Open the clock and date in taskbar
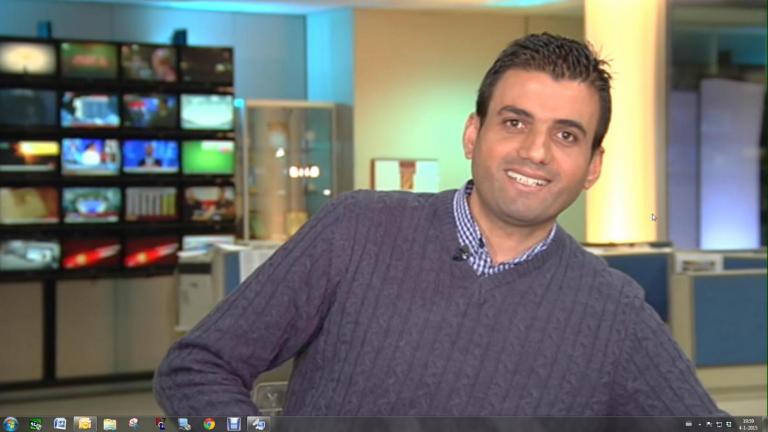Screen dimensions: 768x432 pyautogui.click(x=747, y=424)
